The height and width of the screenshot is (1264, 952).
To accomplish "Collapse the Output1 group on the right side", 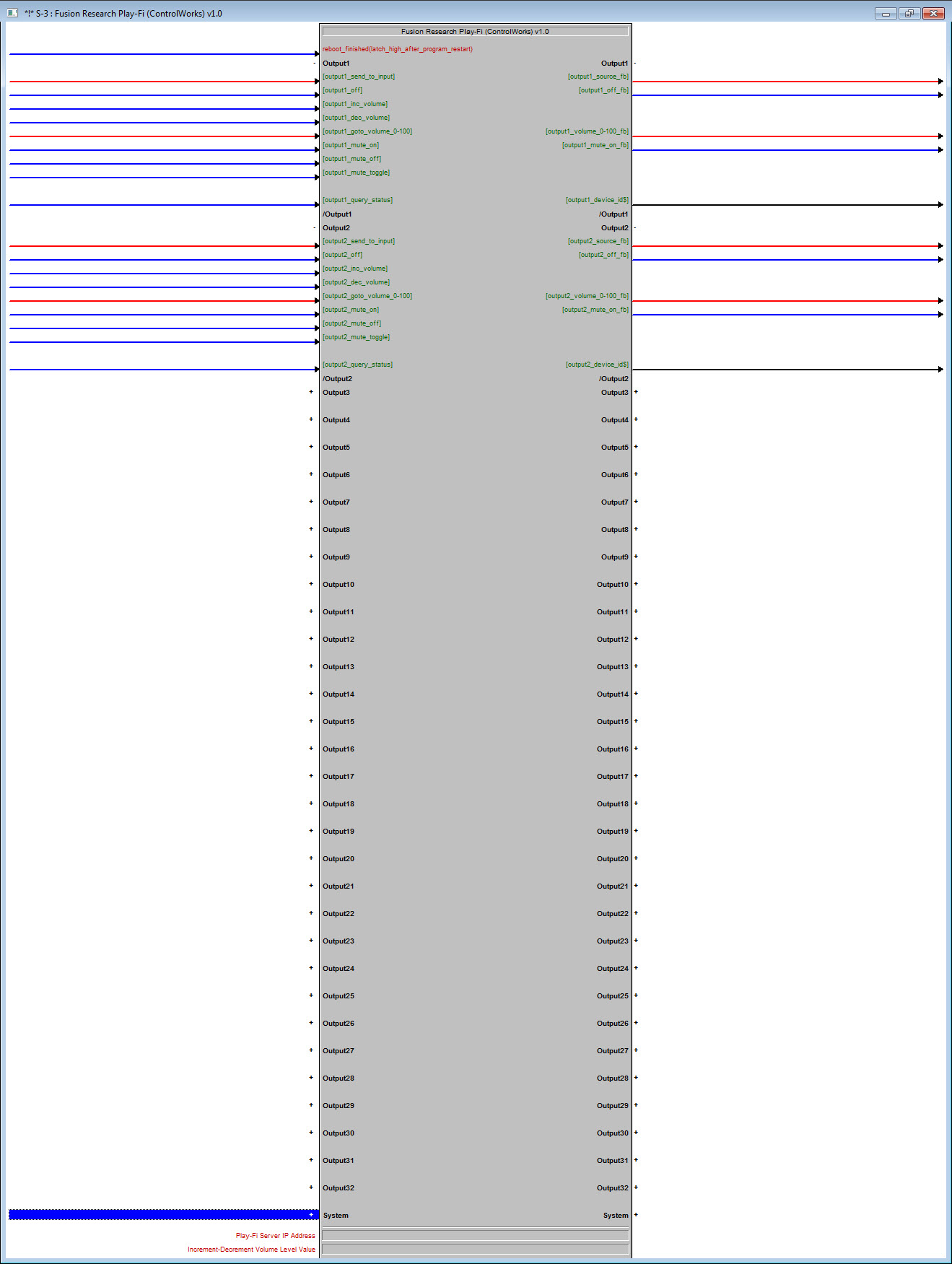I will [635, 64].
